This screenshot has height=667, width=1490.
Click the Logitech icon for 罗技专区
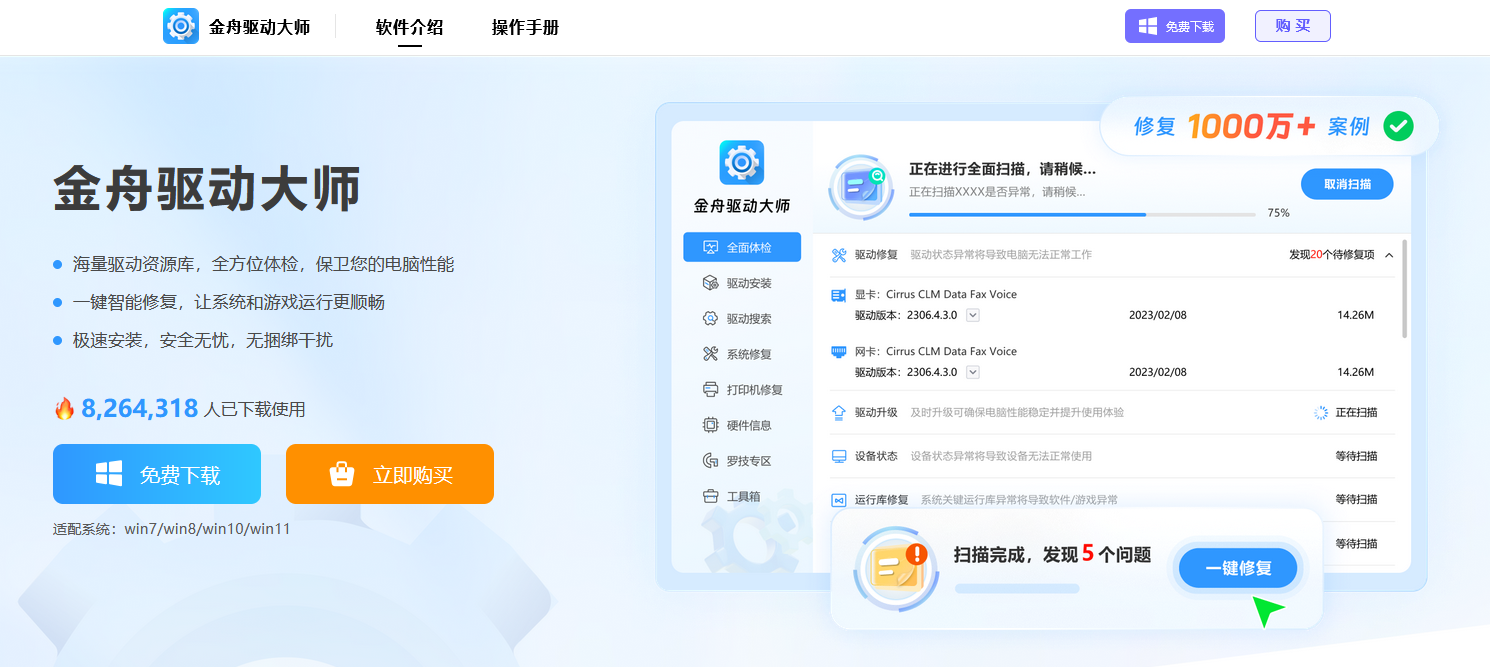711,461
